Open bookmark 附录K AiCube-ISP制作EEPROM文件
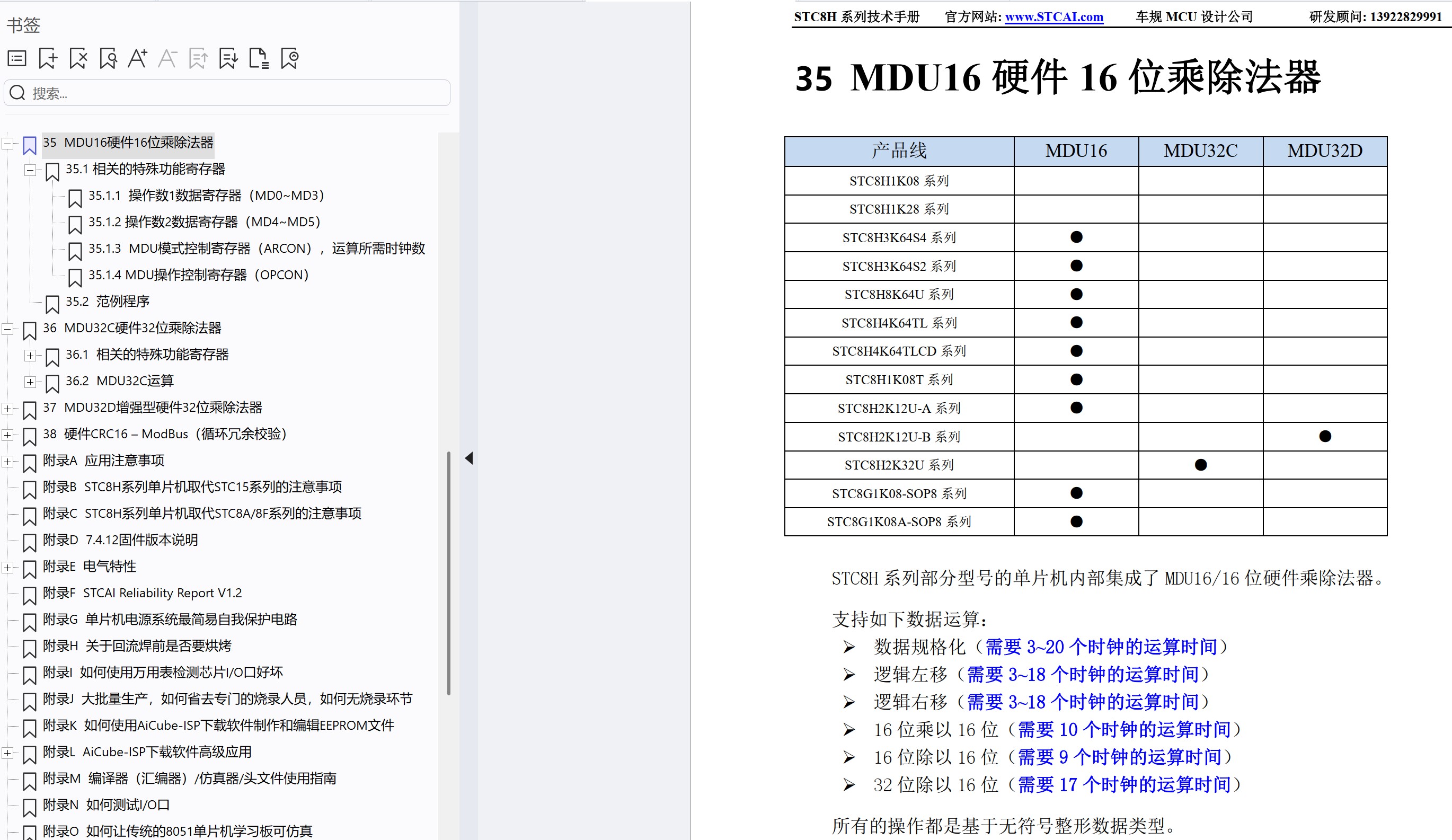 tap(218, 726)
